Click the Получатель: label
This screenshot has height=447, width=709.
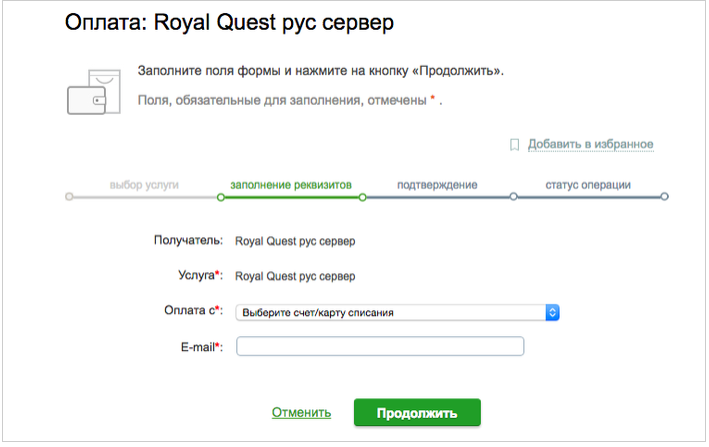(188, 240)
